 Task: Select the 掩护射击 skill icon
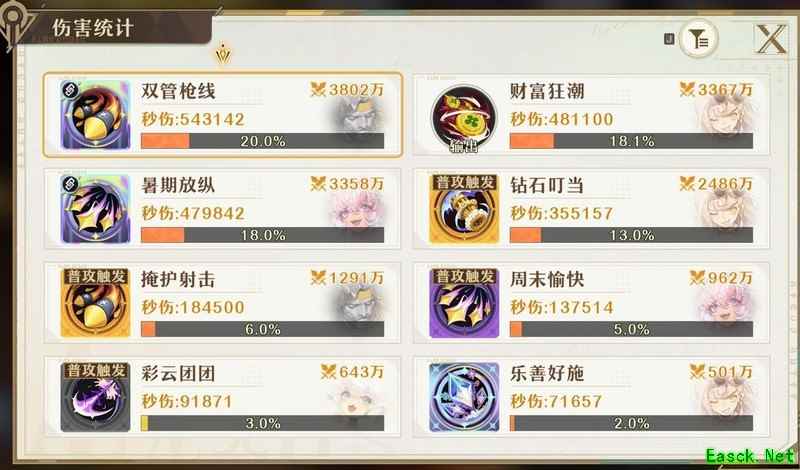(95, 303)
